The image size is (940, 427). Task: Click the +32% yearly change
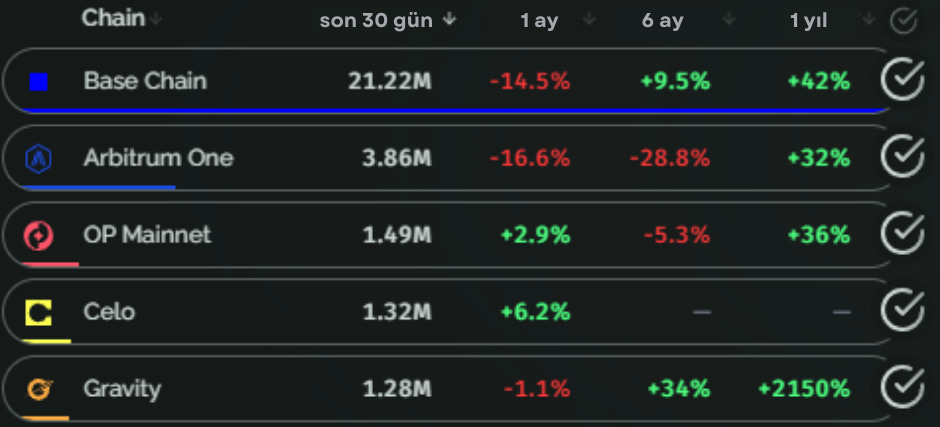pos(818,158)
